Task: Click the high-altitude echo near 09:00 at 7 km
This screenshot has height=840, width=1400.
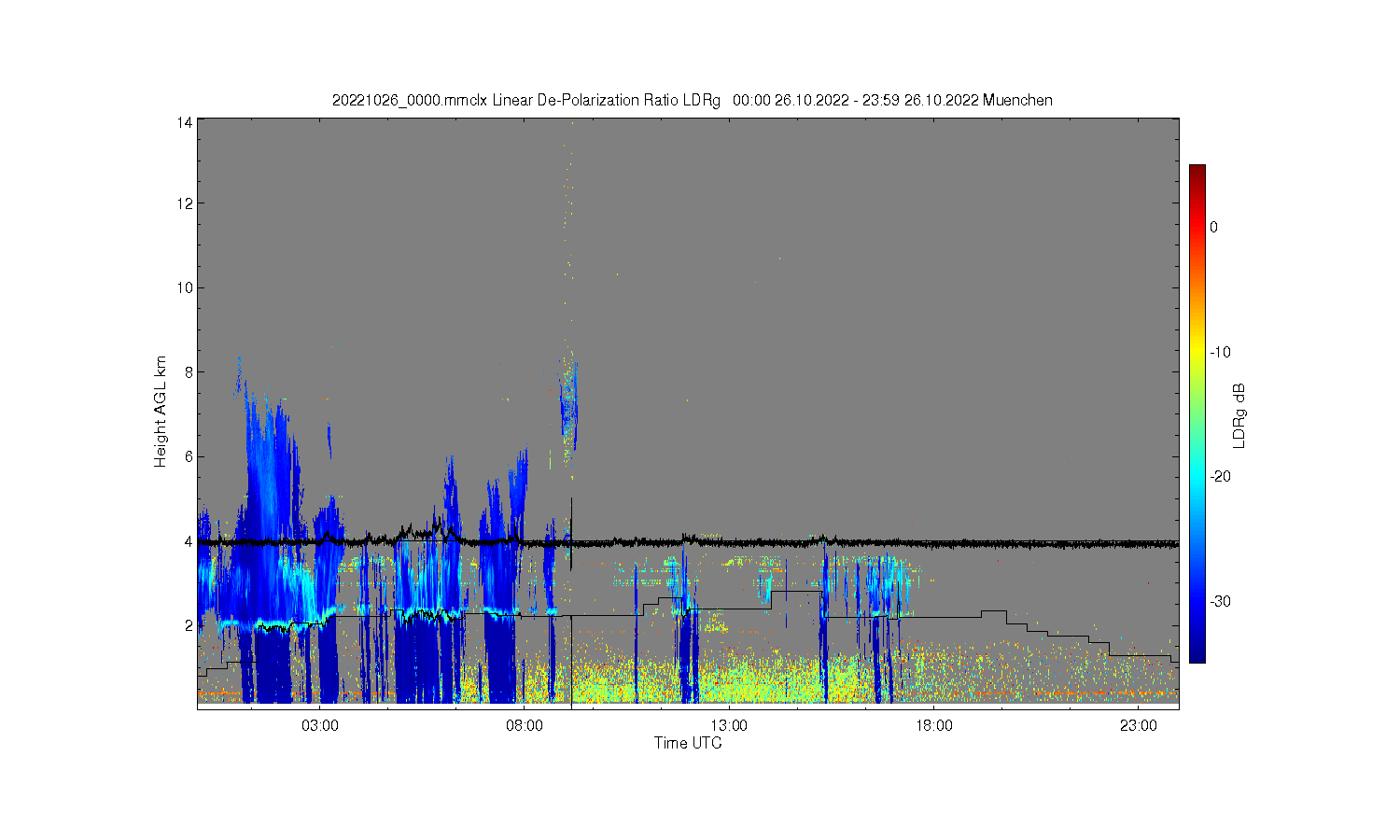Action: click(568, 407)
